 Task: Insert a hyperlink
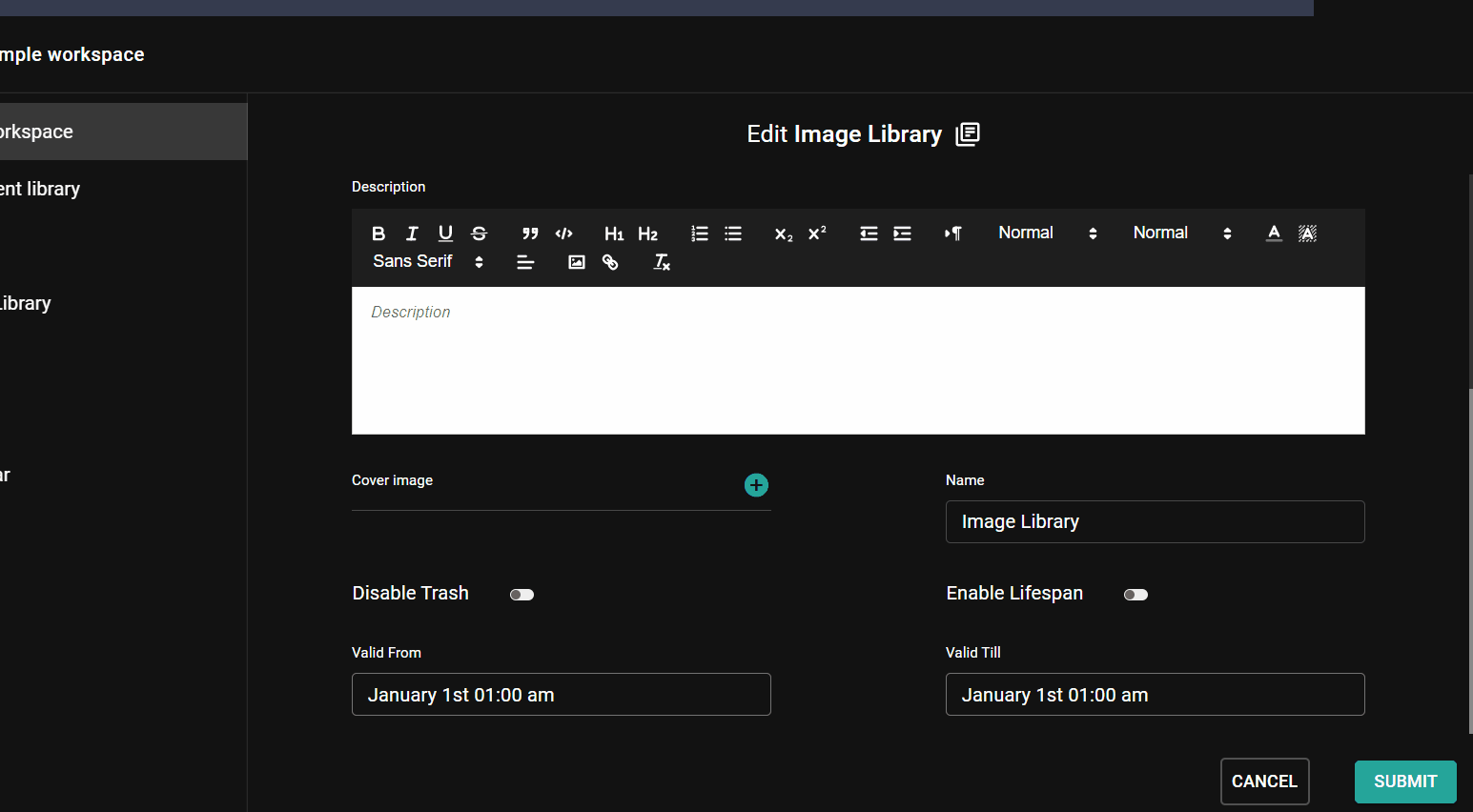click(x=610, y=262)
